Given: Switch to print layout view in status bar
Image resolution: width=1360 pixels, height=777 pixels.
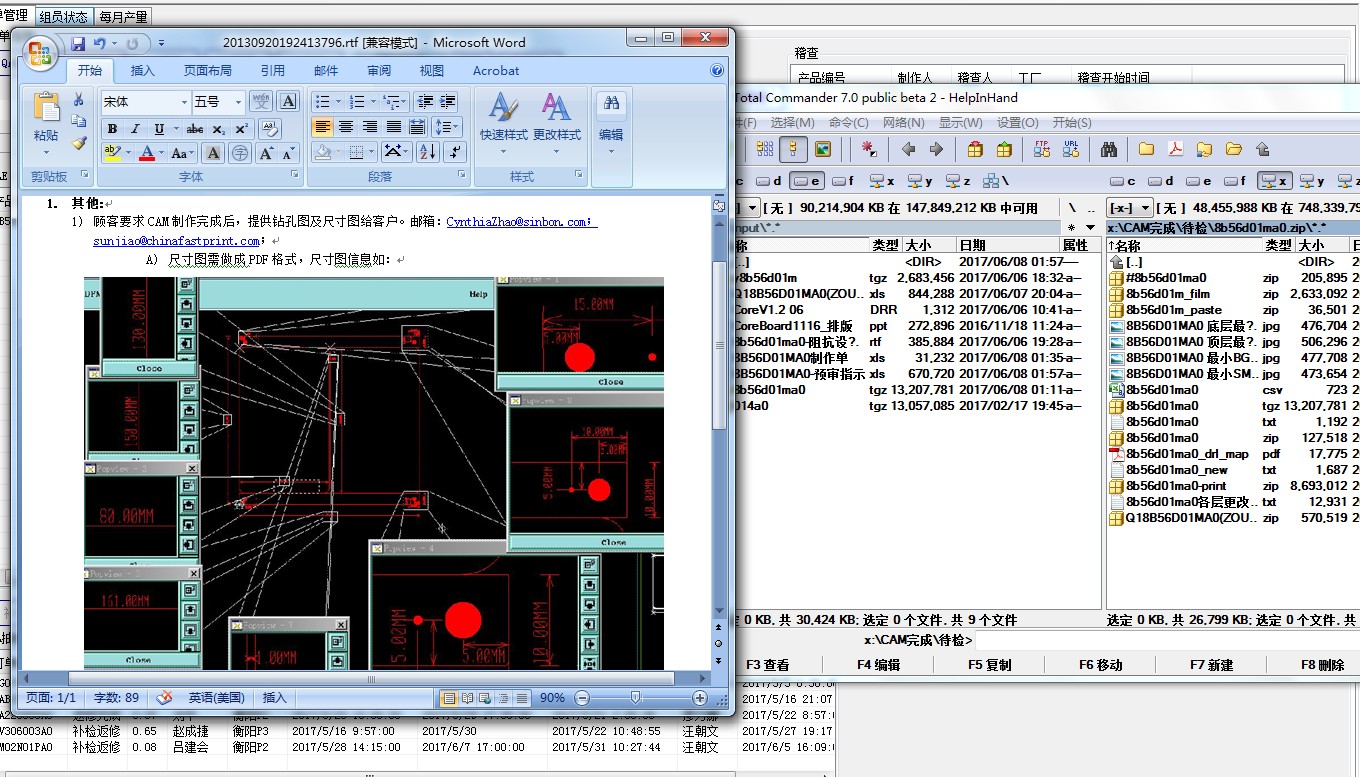Looking at the screenshot, I should [x=449, y=698].
